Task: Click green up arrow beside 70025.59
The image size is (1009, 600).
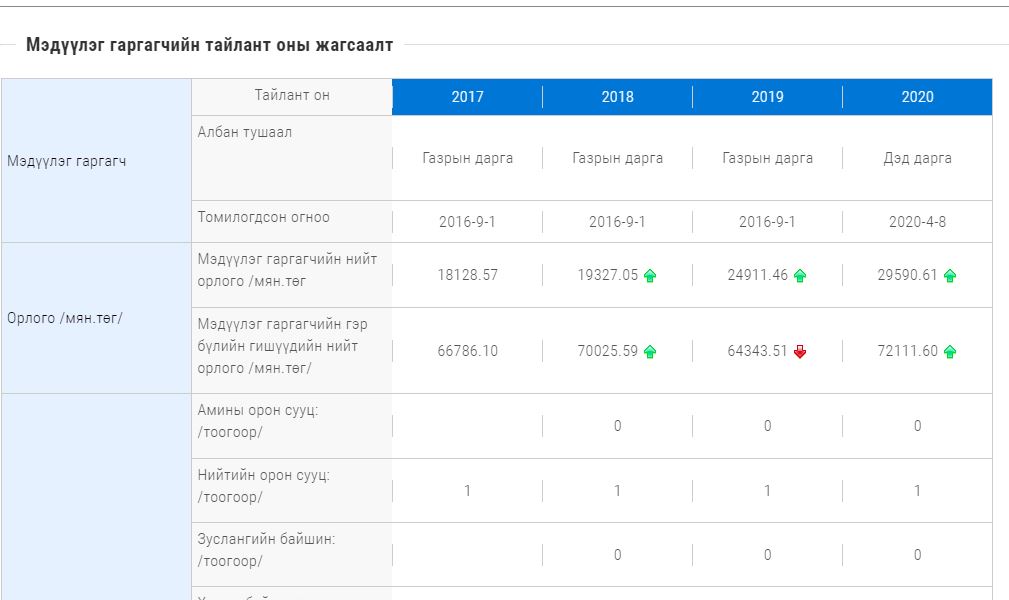Action: pos(650,352)
